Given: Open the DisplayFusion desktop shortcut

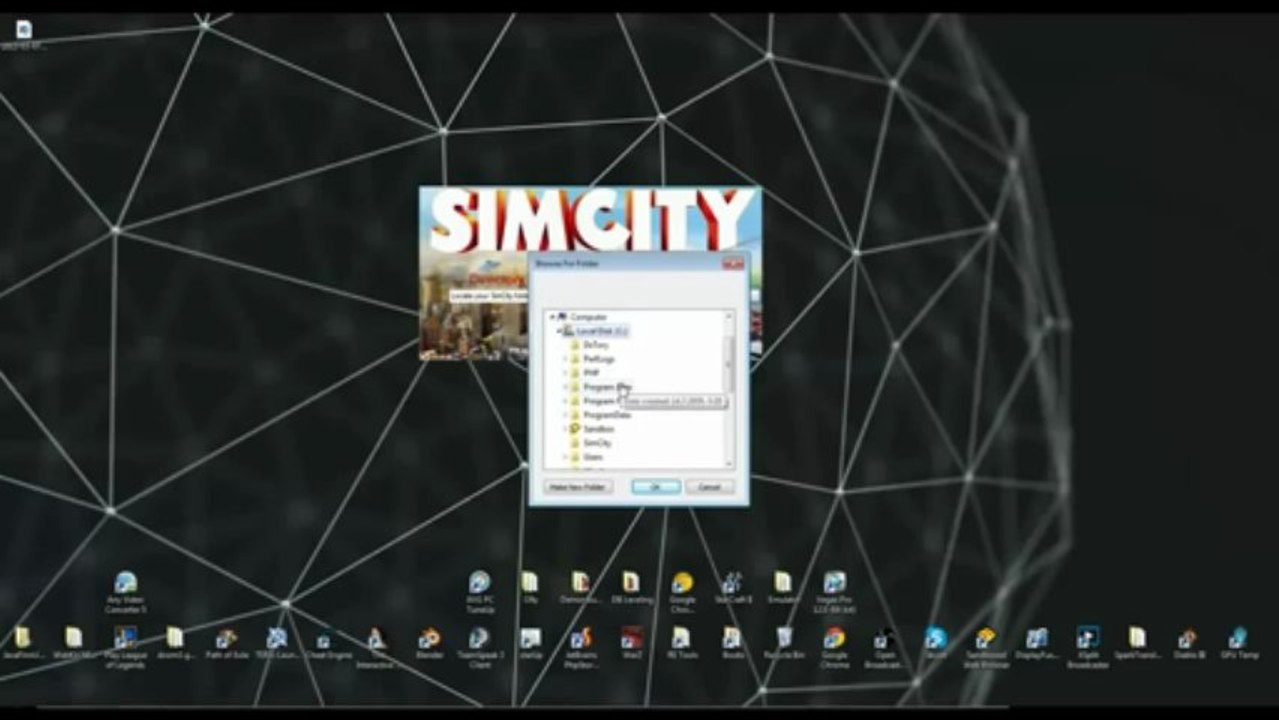Looking at the screenshot, I should click(1037, 644).
